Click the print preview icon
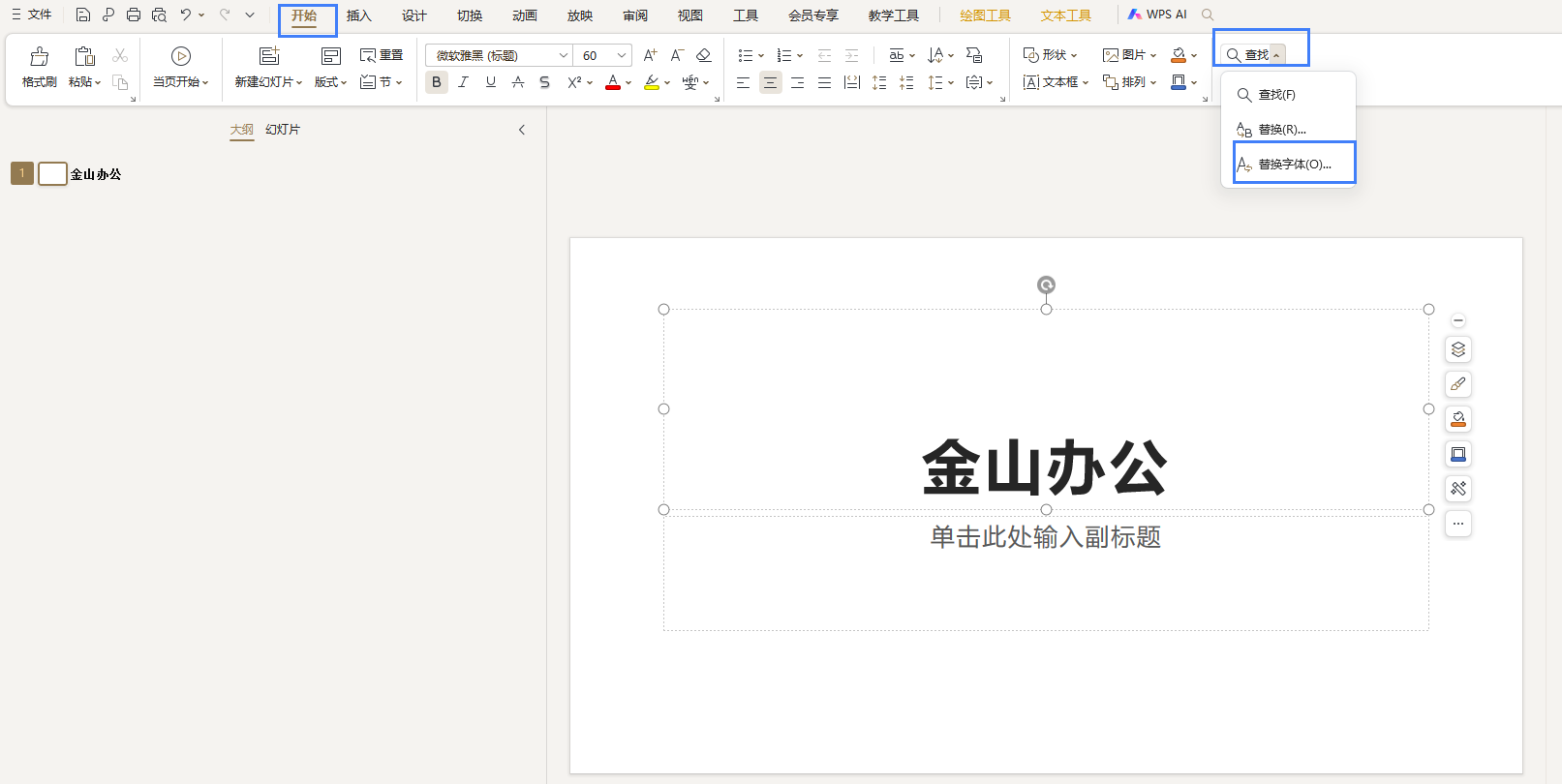Viewport: 1562px width, 784px height. [160, 15]
